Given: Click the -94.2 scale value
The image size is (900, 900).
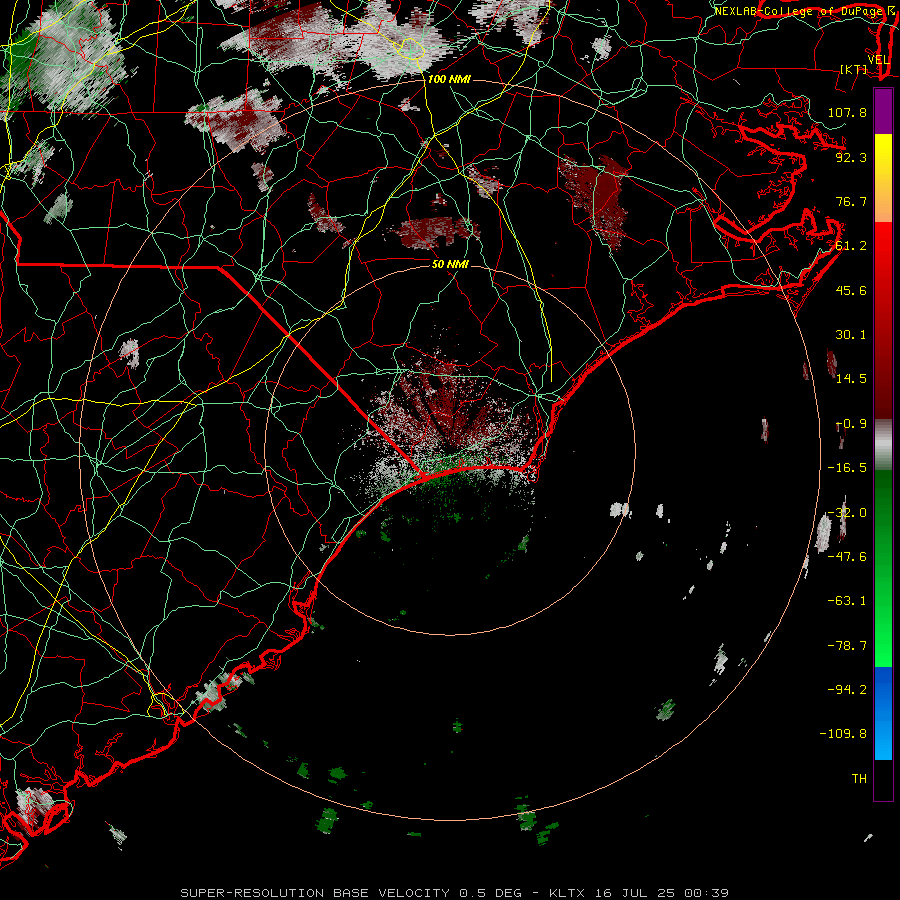Looking at the screenshot, I should click(847, 690).
